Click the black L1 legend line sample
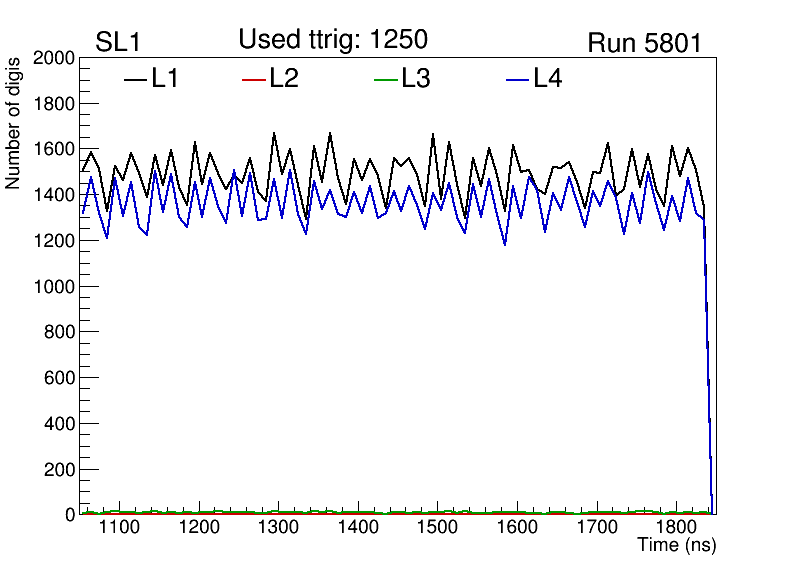Viewport: 796px width, 572px height. [x=136, y=79]
